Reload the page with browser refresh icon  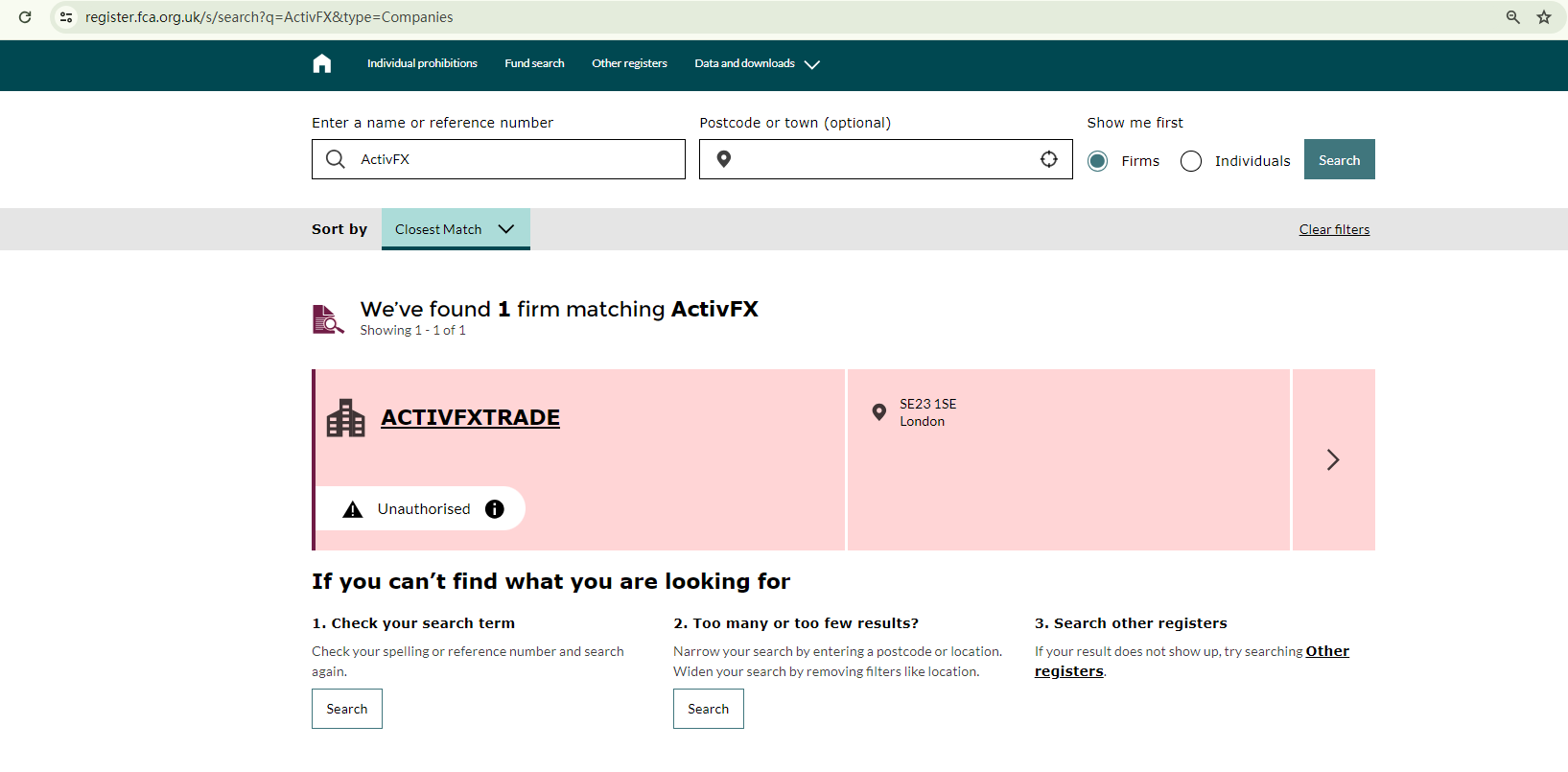coord(25,17)
